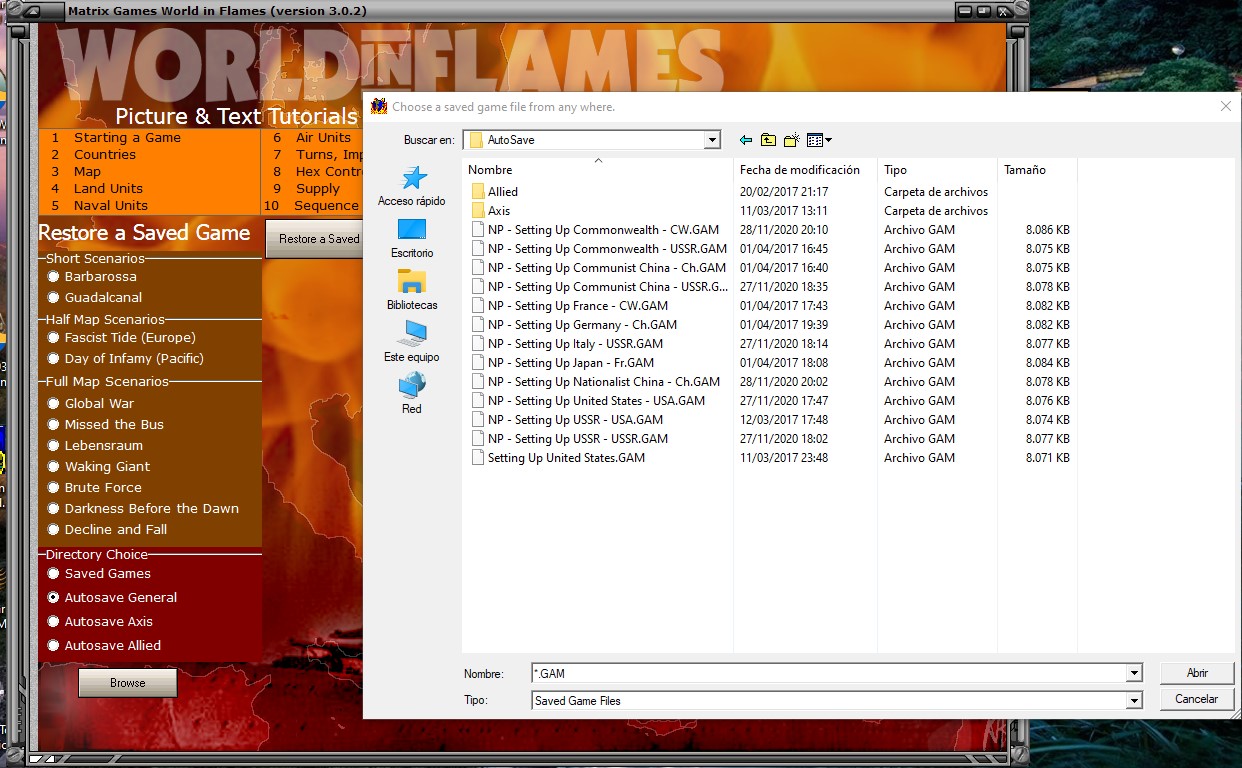Select the Axis folder icon
The image size is (1242, 768).
[x=478, y=211]
